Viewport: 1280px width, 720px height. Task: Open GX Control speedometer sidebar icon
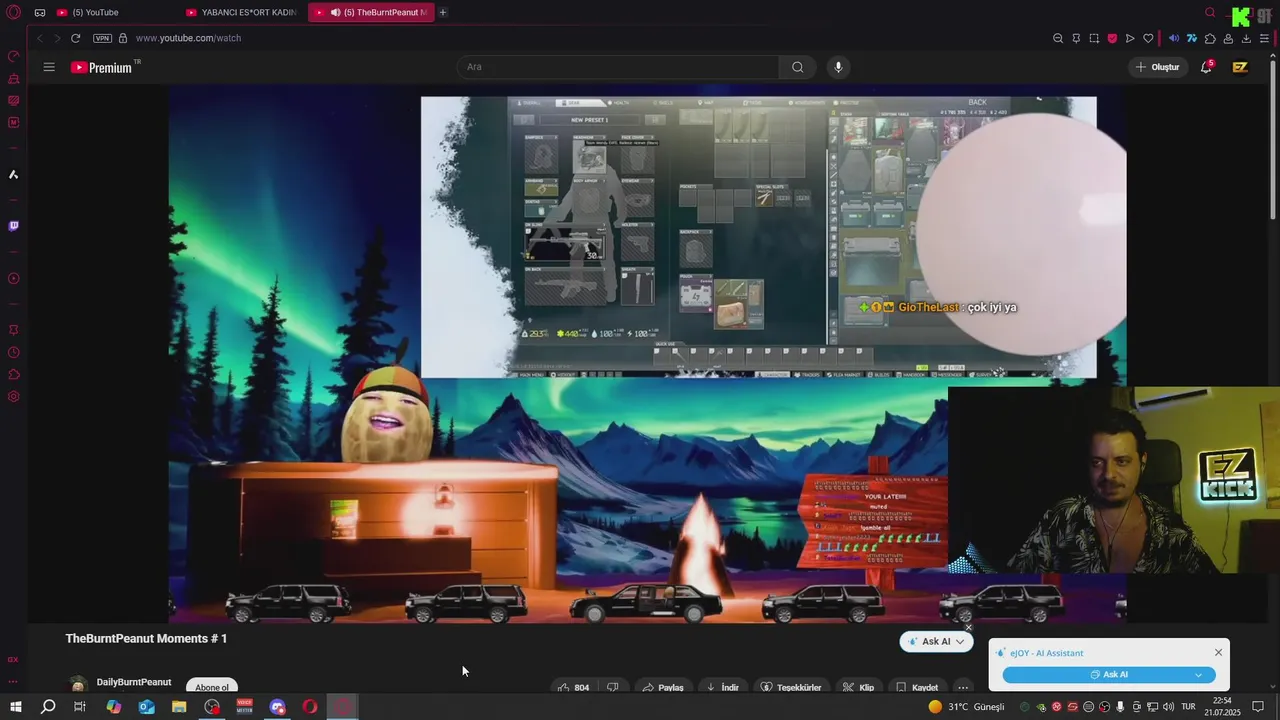coord(13,56)
